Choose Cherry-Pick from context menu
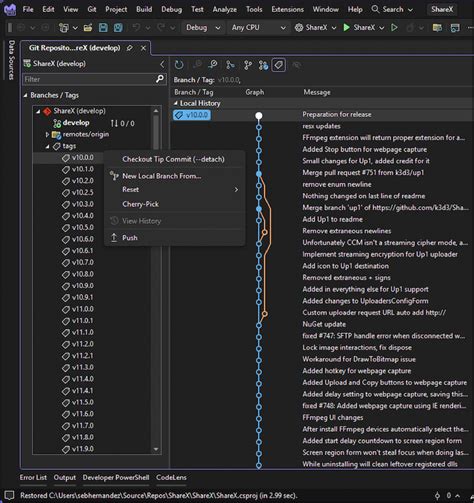This screenshot has width=474, height=503. (175, 204)
